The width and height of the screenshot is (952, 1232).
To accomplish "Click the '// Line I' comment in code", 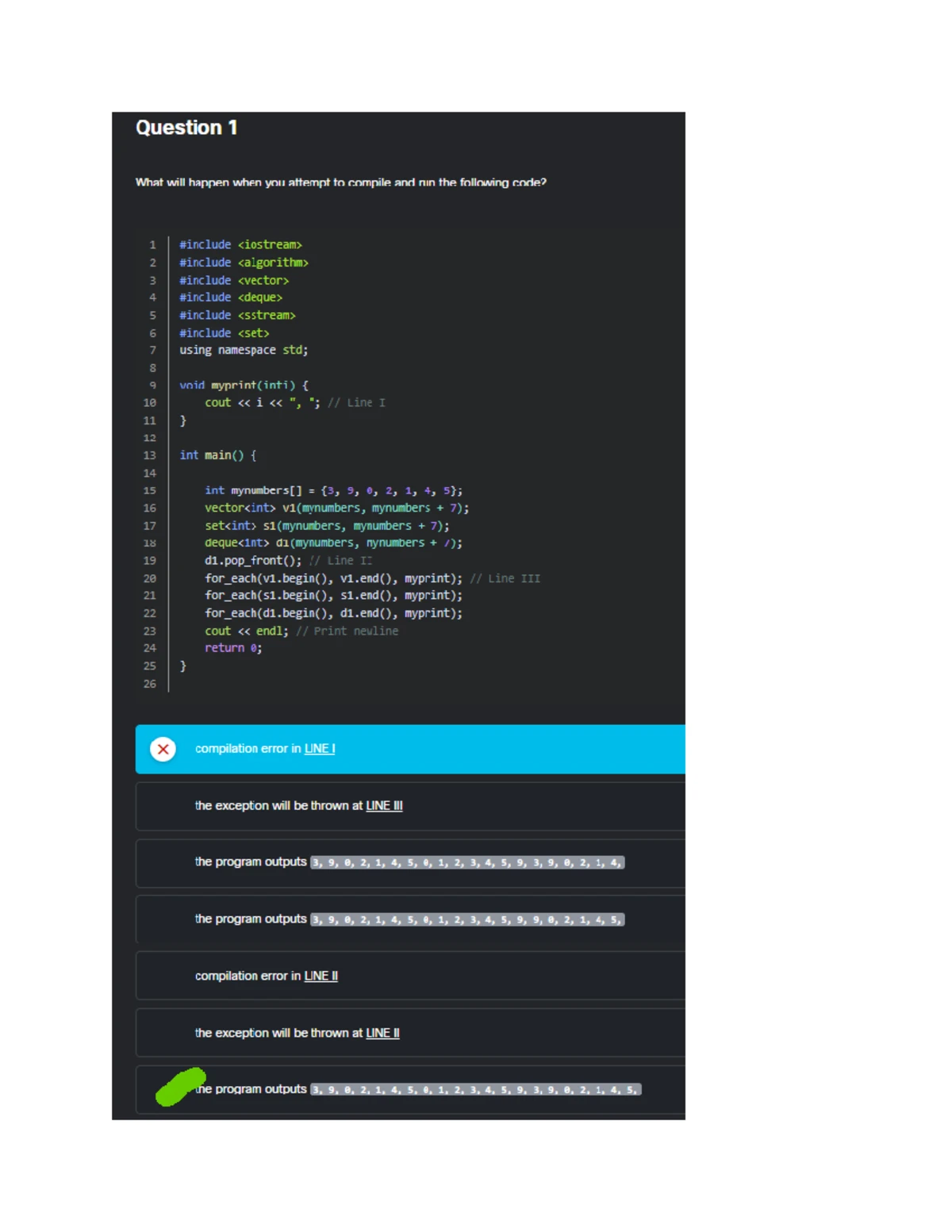I will 356,403.
